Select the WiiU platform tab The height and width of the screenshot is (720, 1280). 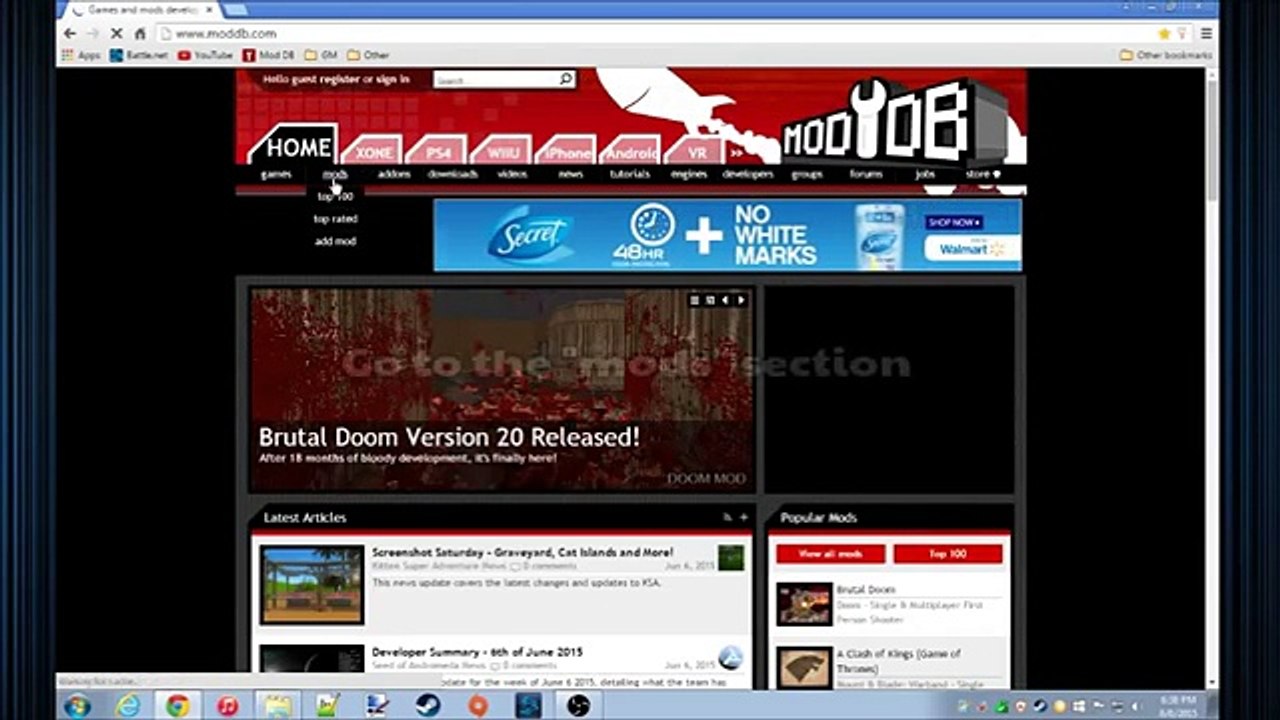[502, 152]
